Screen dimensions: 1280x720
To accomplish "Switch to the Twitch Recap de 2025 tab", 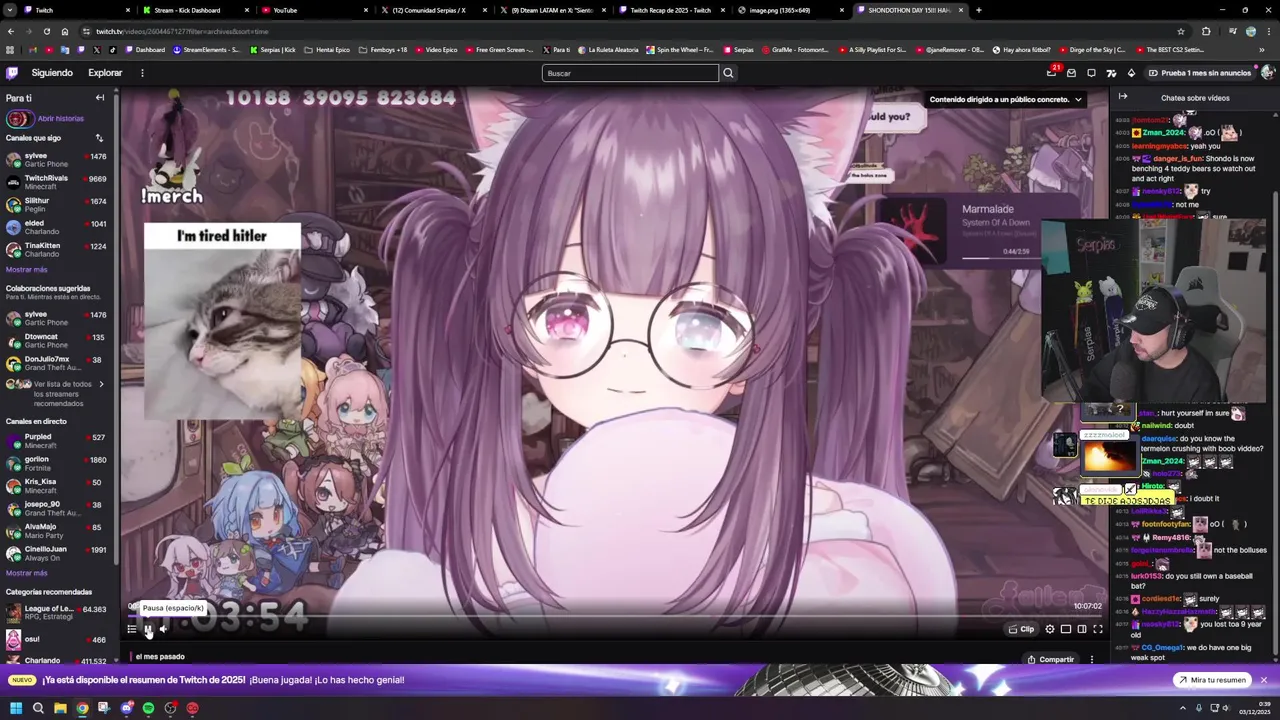I will click(670, 10).
